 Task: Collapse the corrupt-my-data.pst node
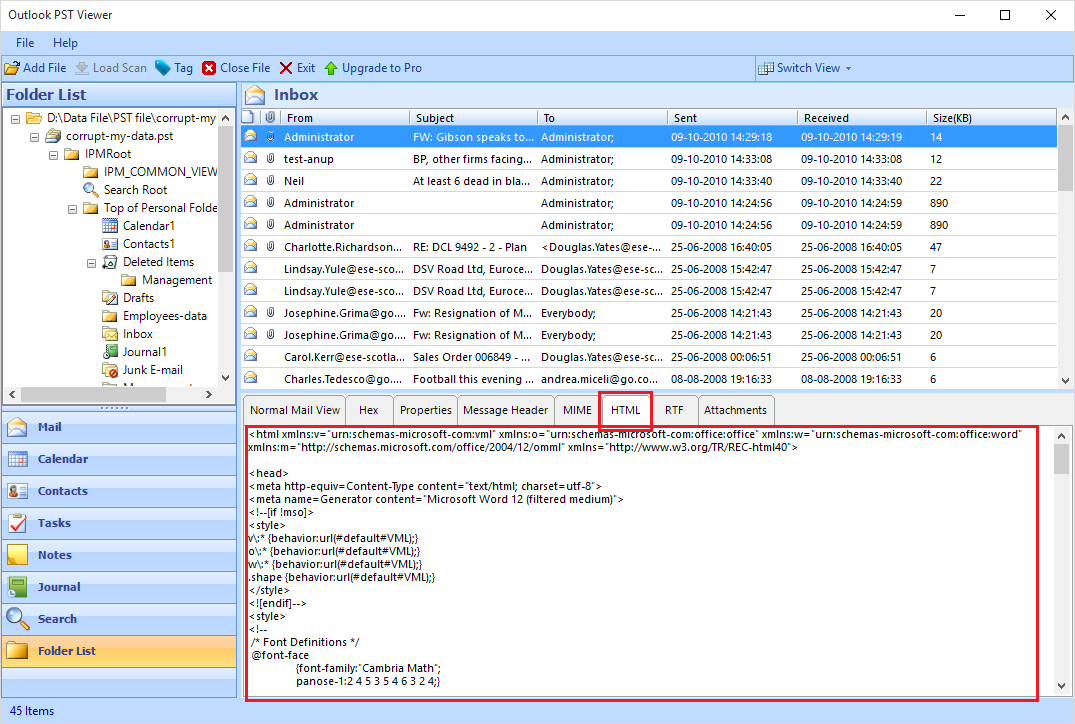34,136
